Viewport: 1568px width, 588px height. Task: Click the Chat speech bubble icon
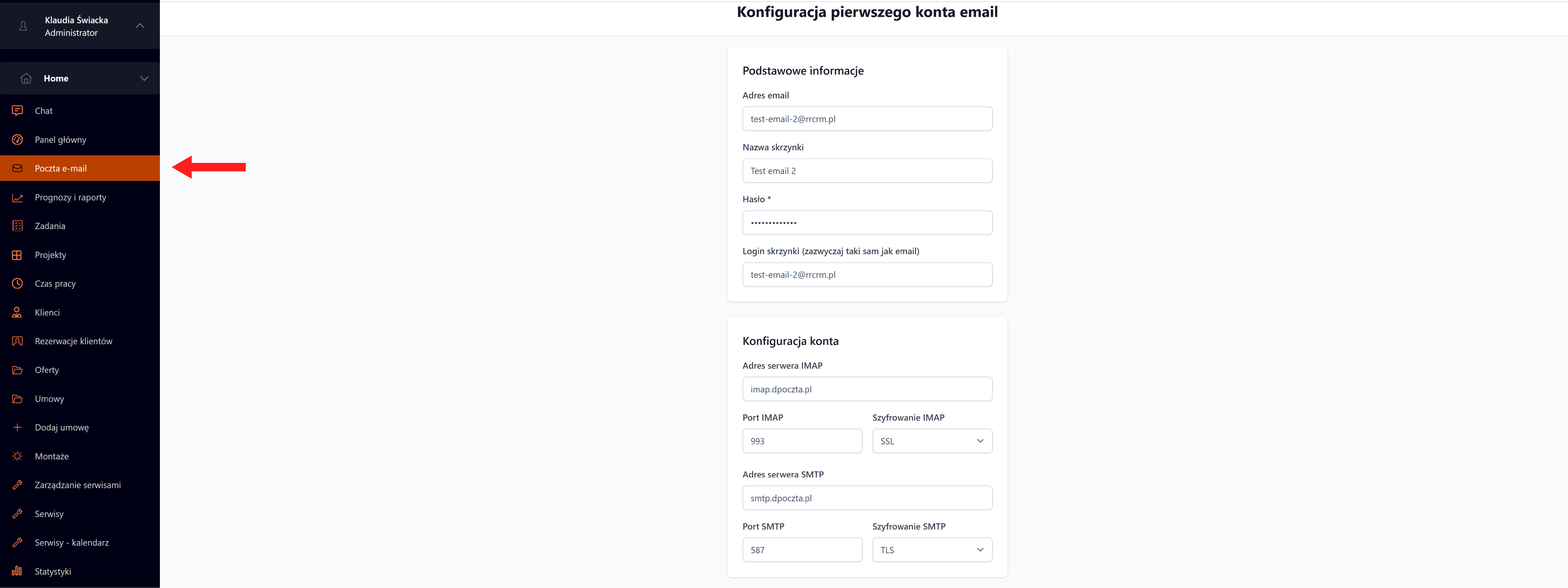17,110
